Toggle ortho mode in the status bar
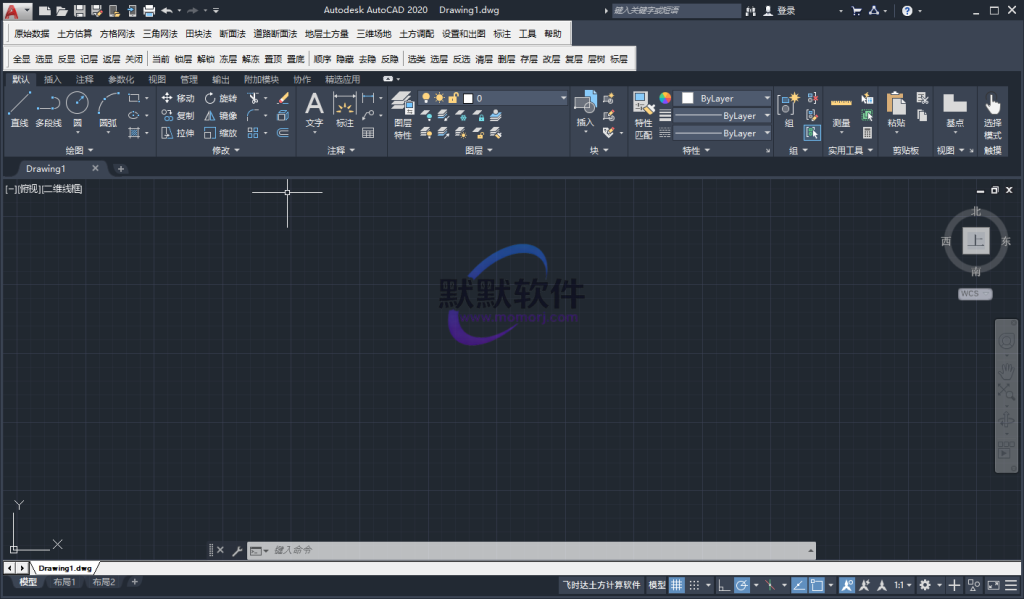The image size is (1024, 599). pyautogui.click(x=723, y=585)
